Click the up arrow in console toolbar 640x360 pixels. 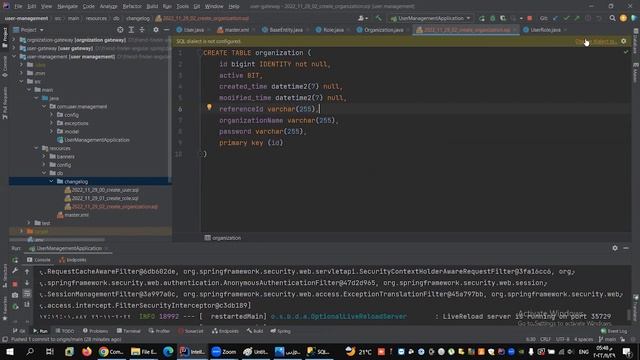(27, 271)
